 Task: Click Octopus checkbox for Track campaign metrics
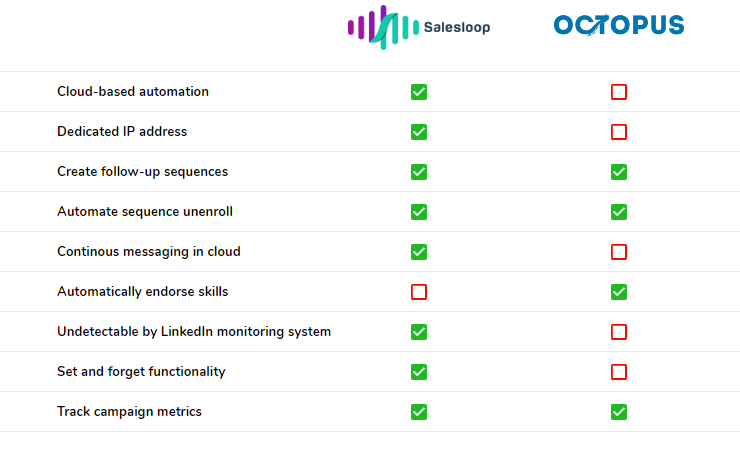[x=619, y=412]
